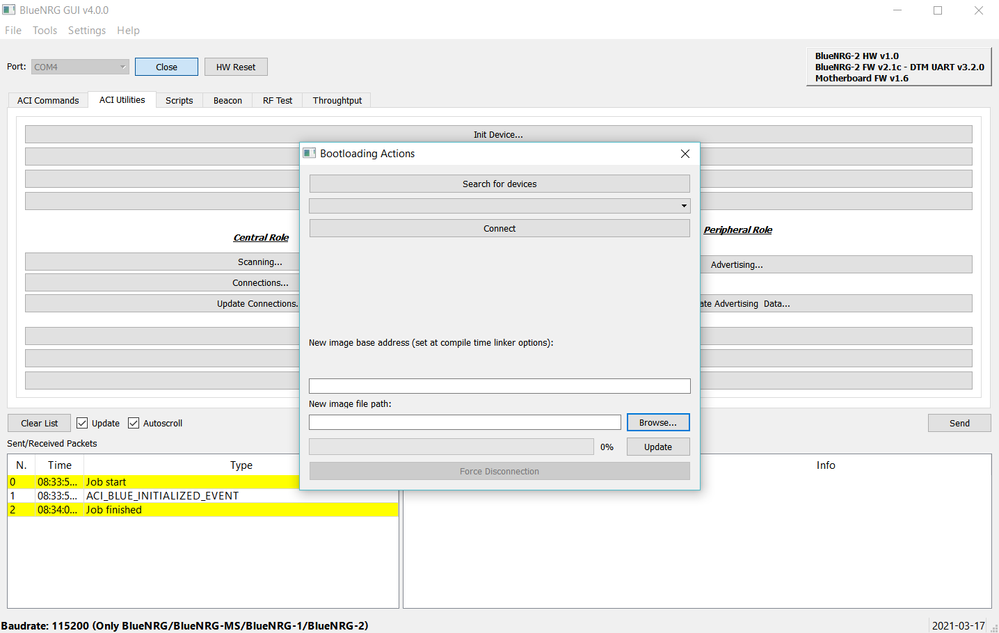Click the Clear List button
This screenshot has width=999, height=633.
click(40, 423)
